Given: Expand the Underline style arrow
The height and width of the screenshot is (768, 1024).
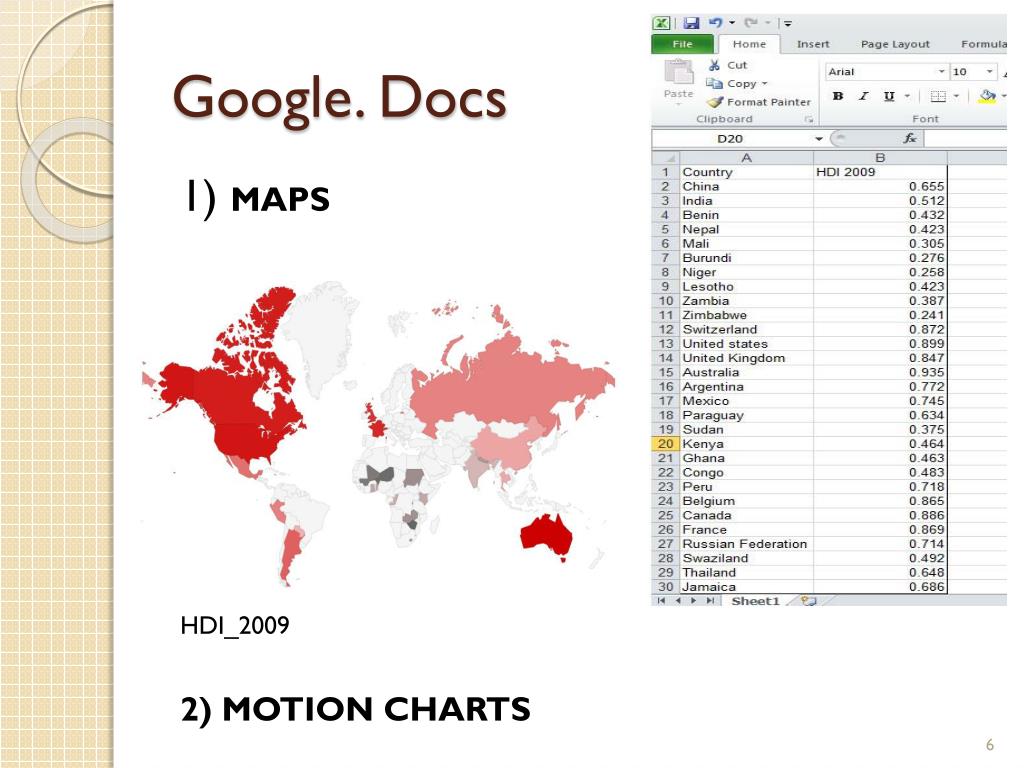Looking at the screenshot, I should tap(907, 96).
